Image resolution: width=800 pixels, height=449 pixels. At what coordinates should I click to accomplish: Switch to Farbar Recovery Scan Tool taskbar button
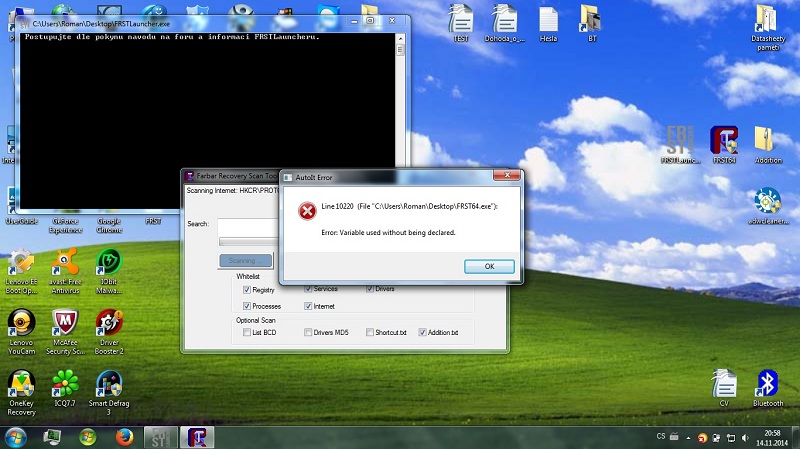pos(197,437)
